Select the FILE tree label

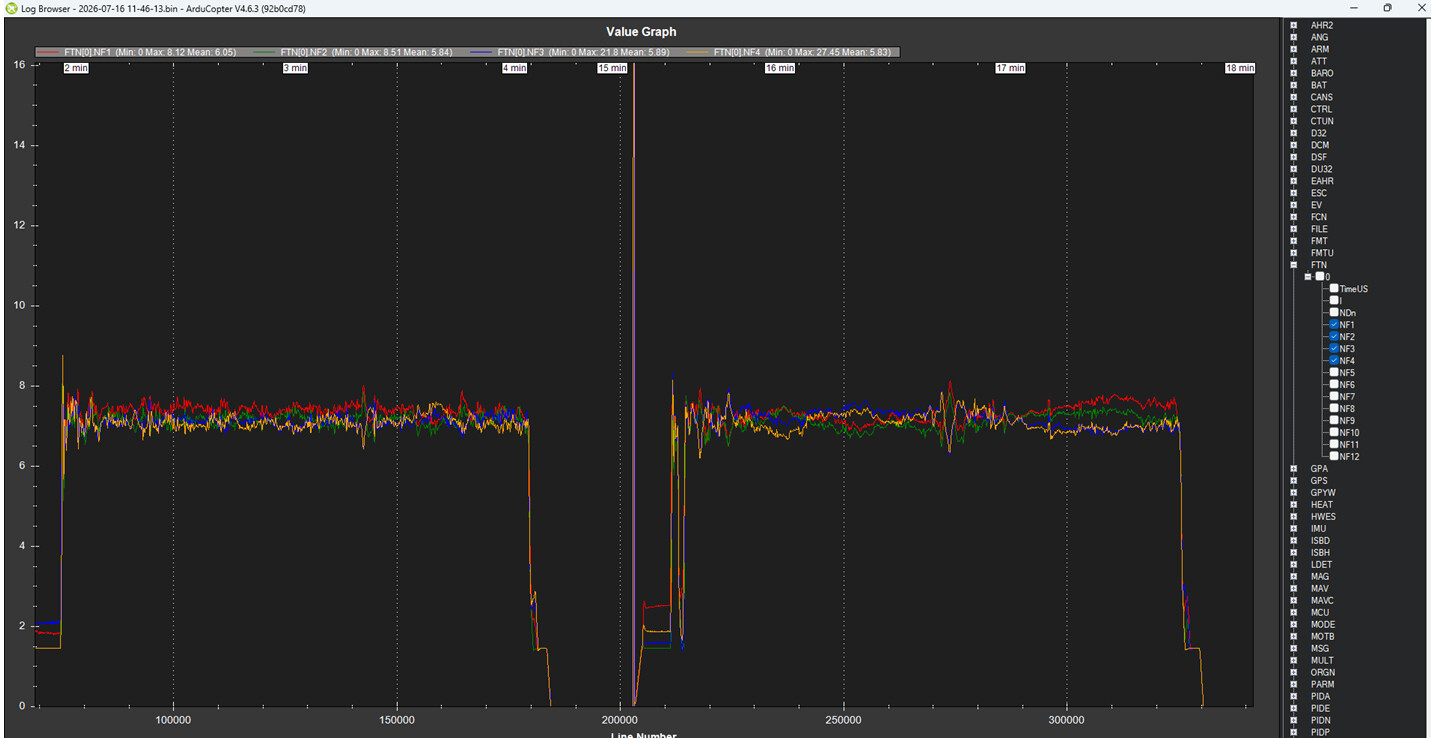pyautogui.click(x=1319, y=229)
